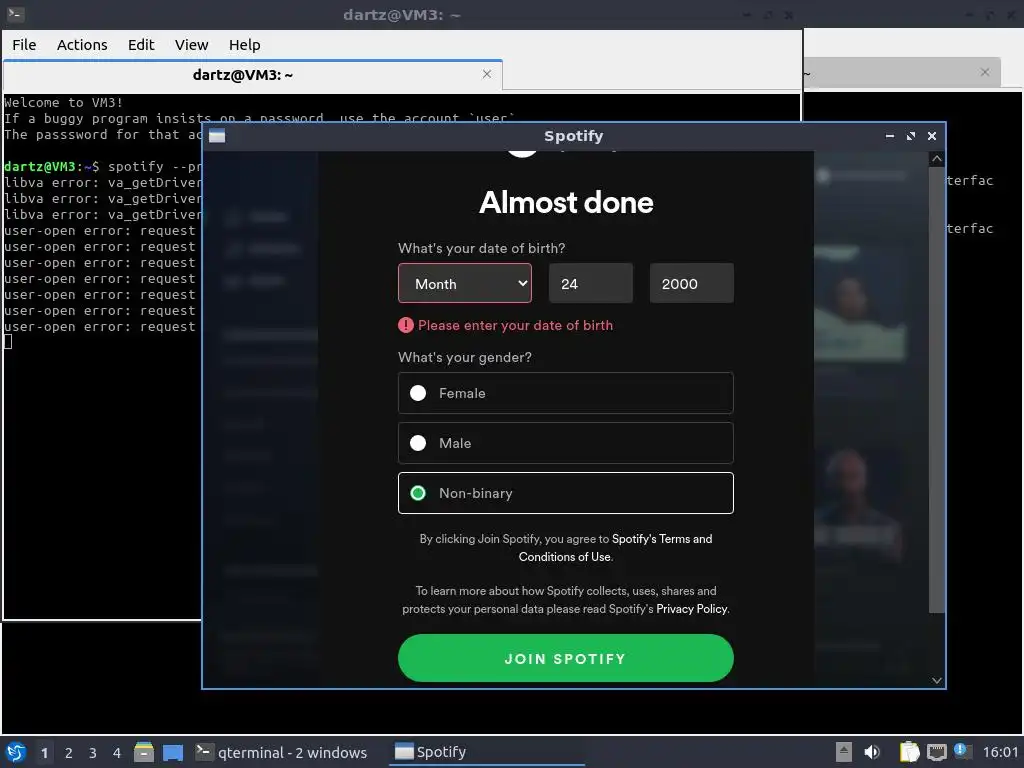This screenshot has height=768, width=1024.
Task: Open Spotify's Terms and Conditions of Use link
Action: point(615,547)
